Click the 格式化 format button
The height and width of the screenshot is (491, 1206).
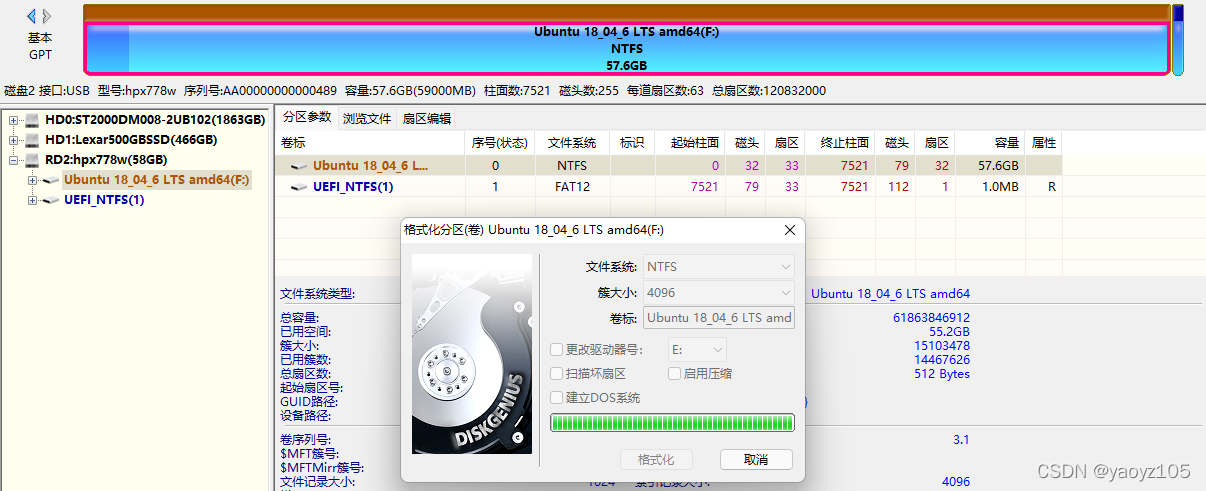[x=656, y=459]
